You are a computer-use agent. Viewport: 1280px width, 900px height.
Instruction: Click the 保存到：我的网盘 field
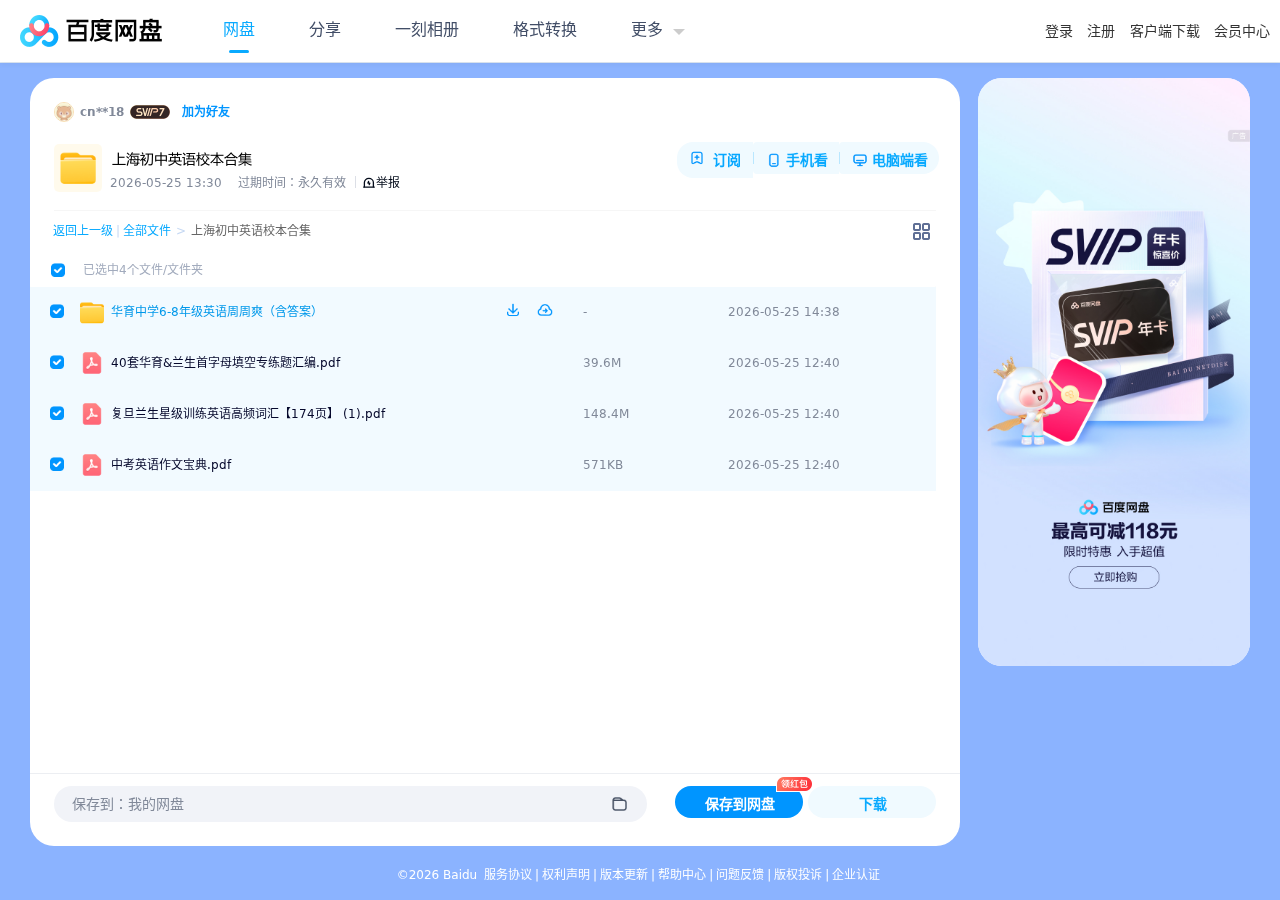coord(350,804)
